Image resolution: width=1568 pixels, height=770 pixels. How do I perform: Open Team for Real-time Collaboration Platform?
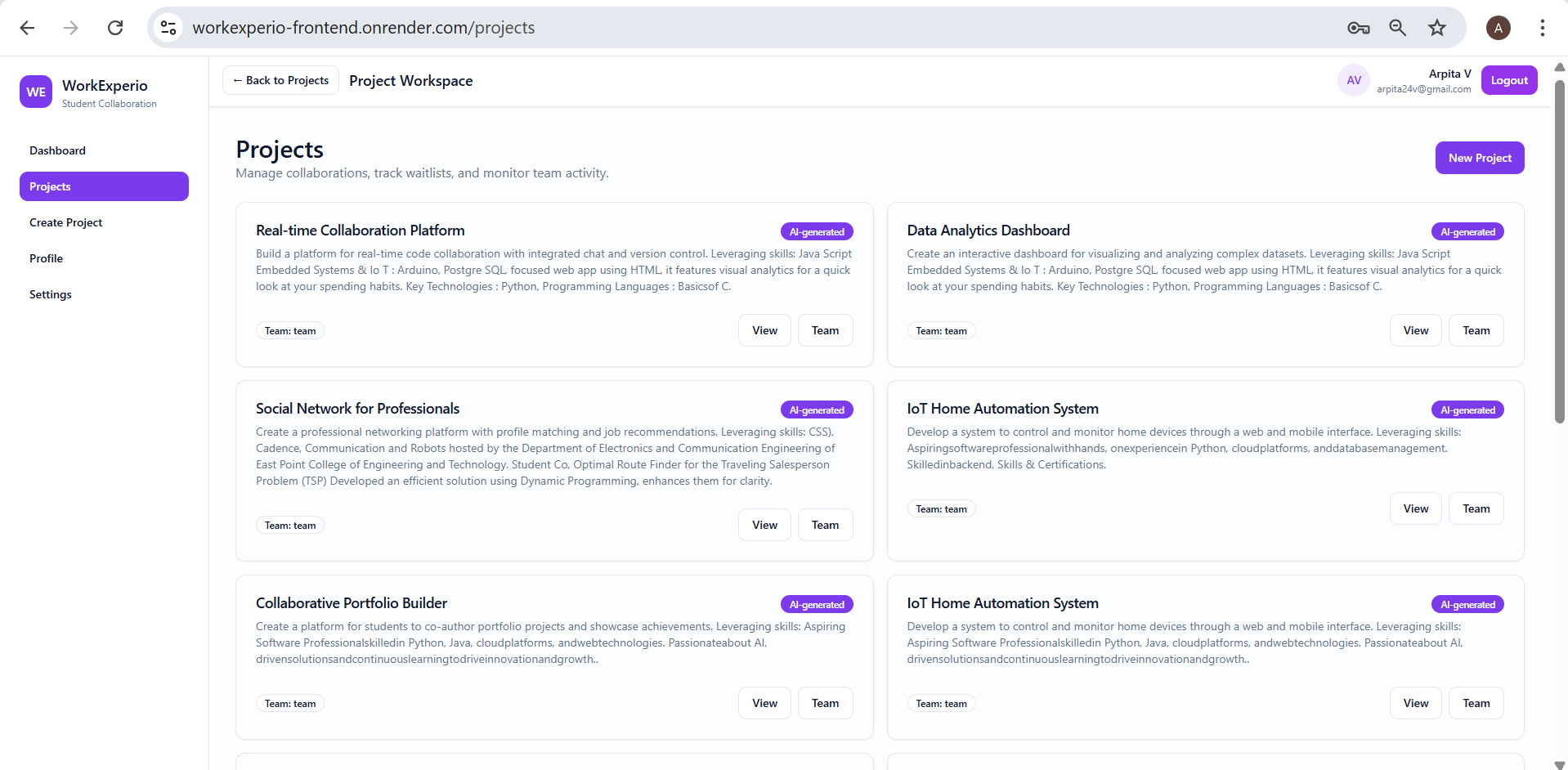coord(825,330)
